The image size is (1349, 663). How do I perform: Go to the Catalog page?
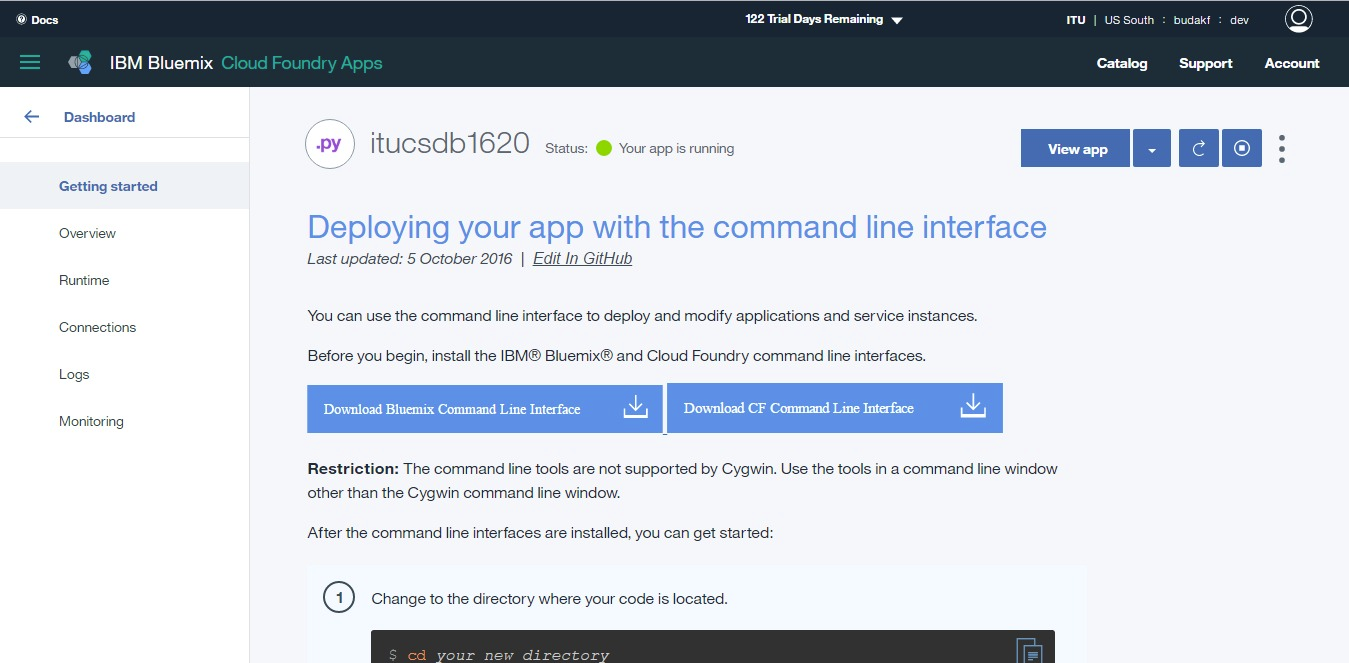(x=1122, y=63)
